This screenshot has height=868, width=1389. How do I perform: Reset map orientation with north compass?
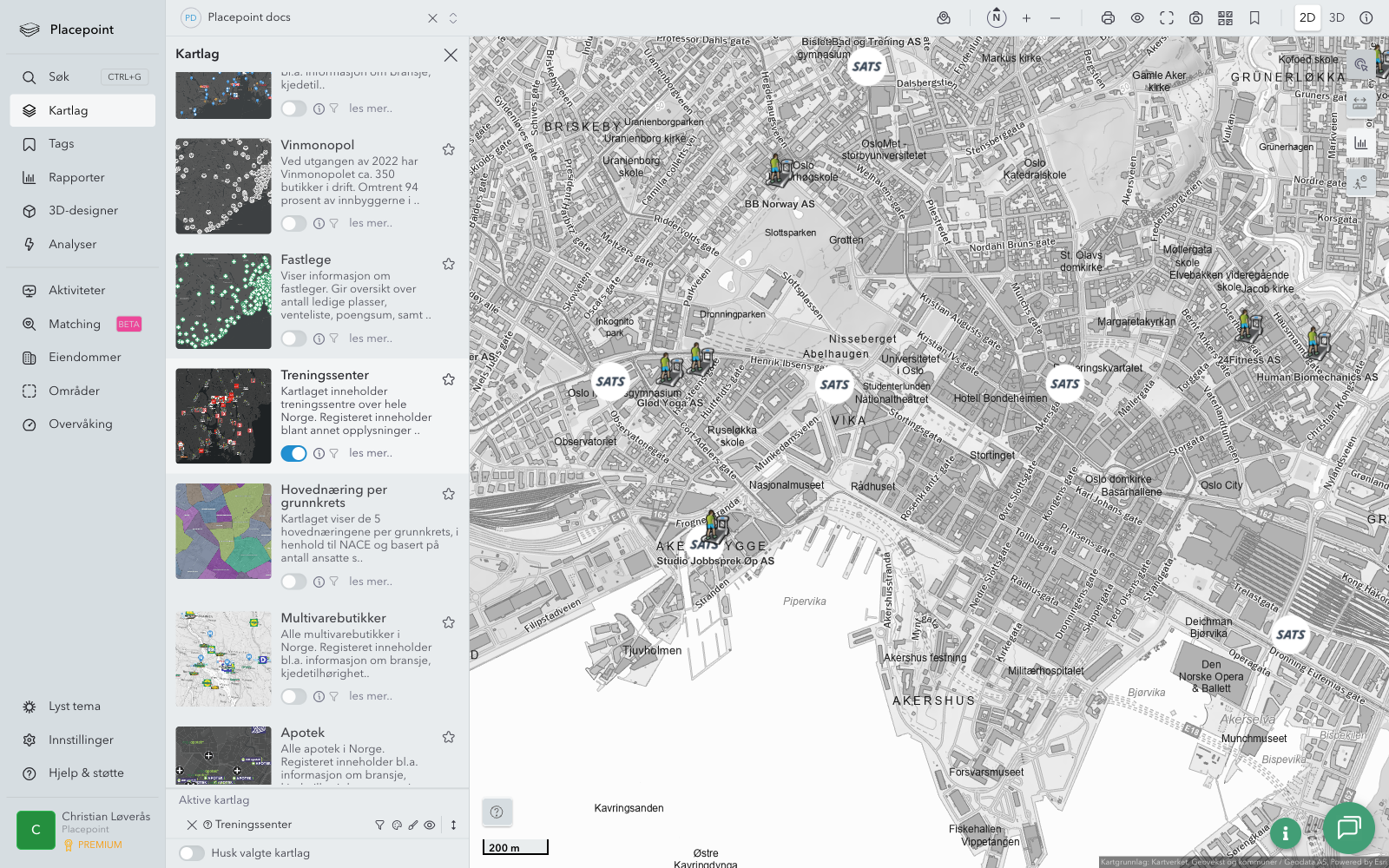pyautogui.click(x=997, y=18)
